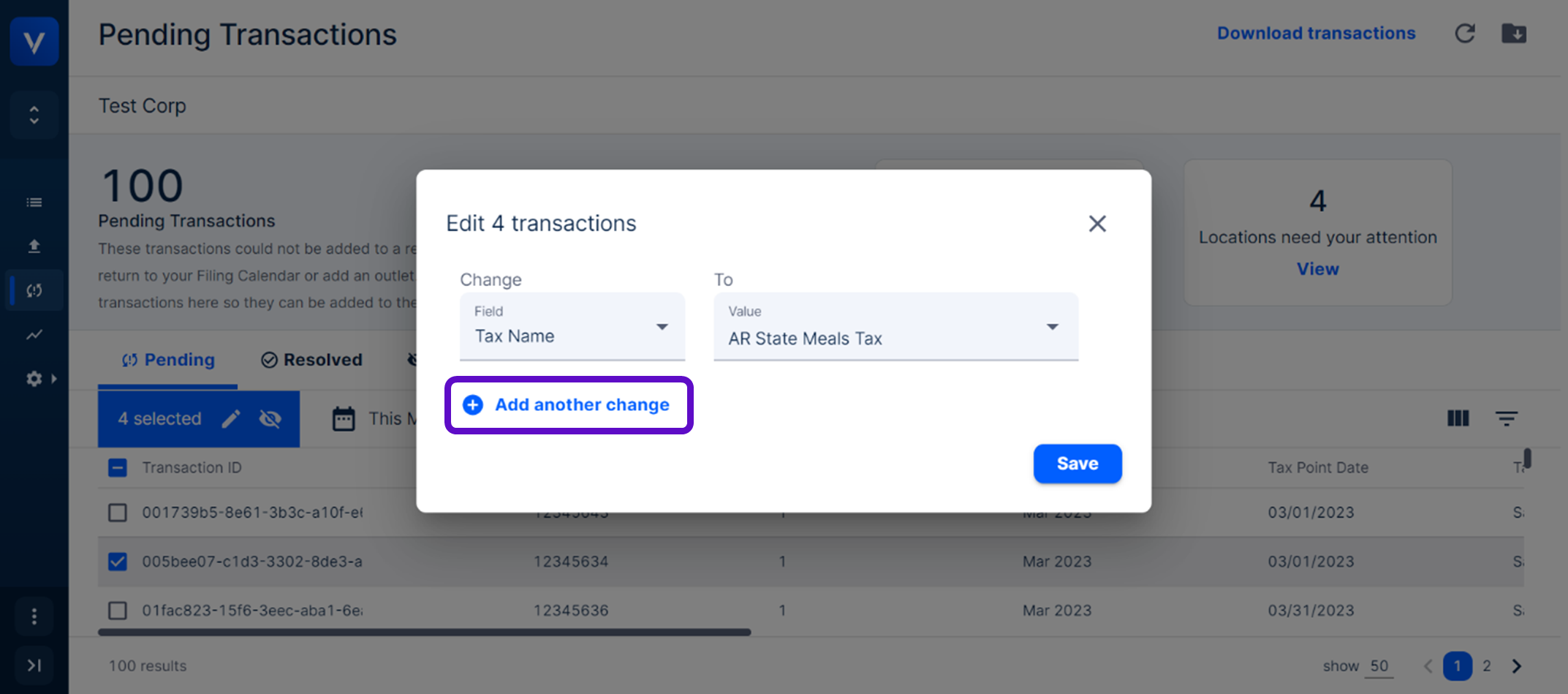
Task: Select the Pending tab
Action: pos(168,360)
